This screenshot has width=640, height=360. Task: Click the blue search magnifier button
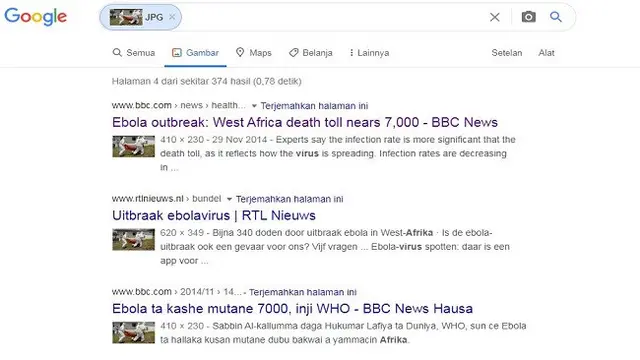coord(556,17)
